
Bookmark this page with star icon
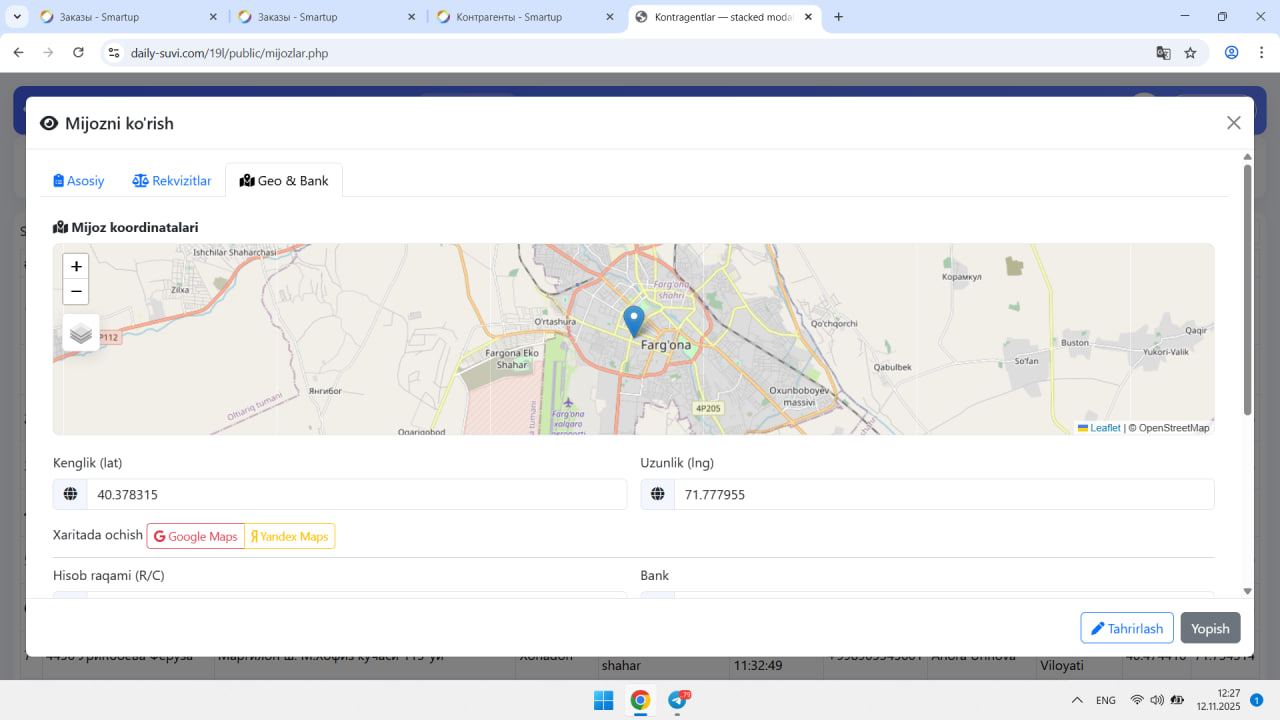click(1190, 53)
